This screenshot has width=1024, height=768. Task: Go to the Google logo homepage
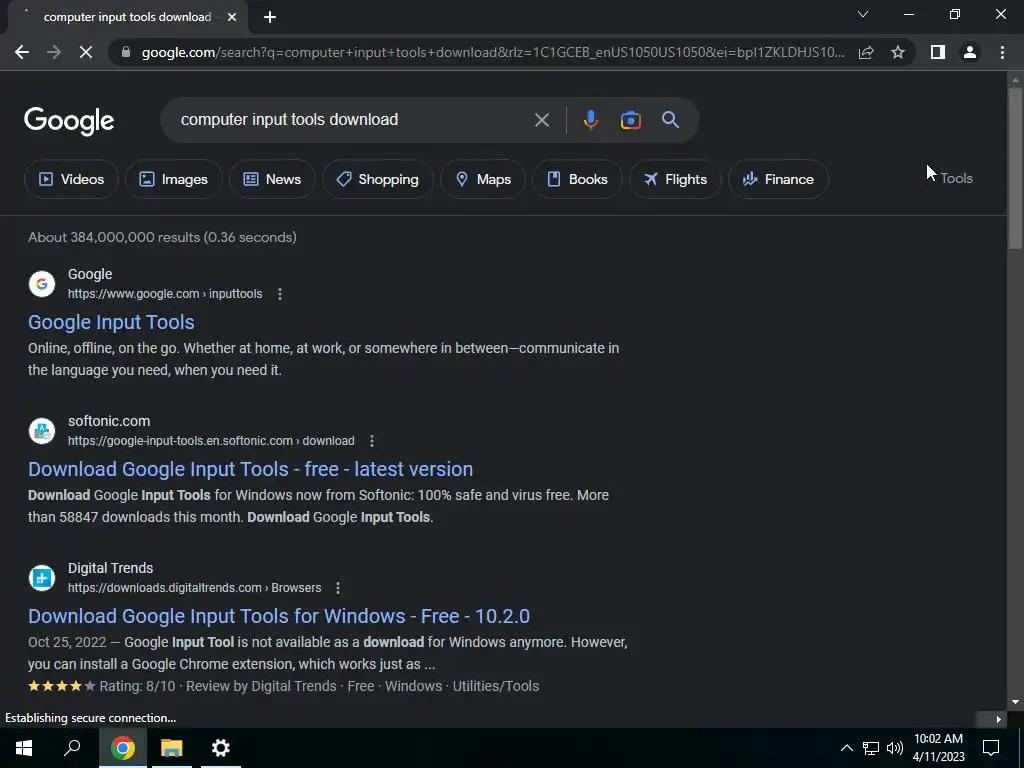tap(69, 121)
